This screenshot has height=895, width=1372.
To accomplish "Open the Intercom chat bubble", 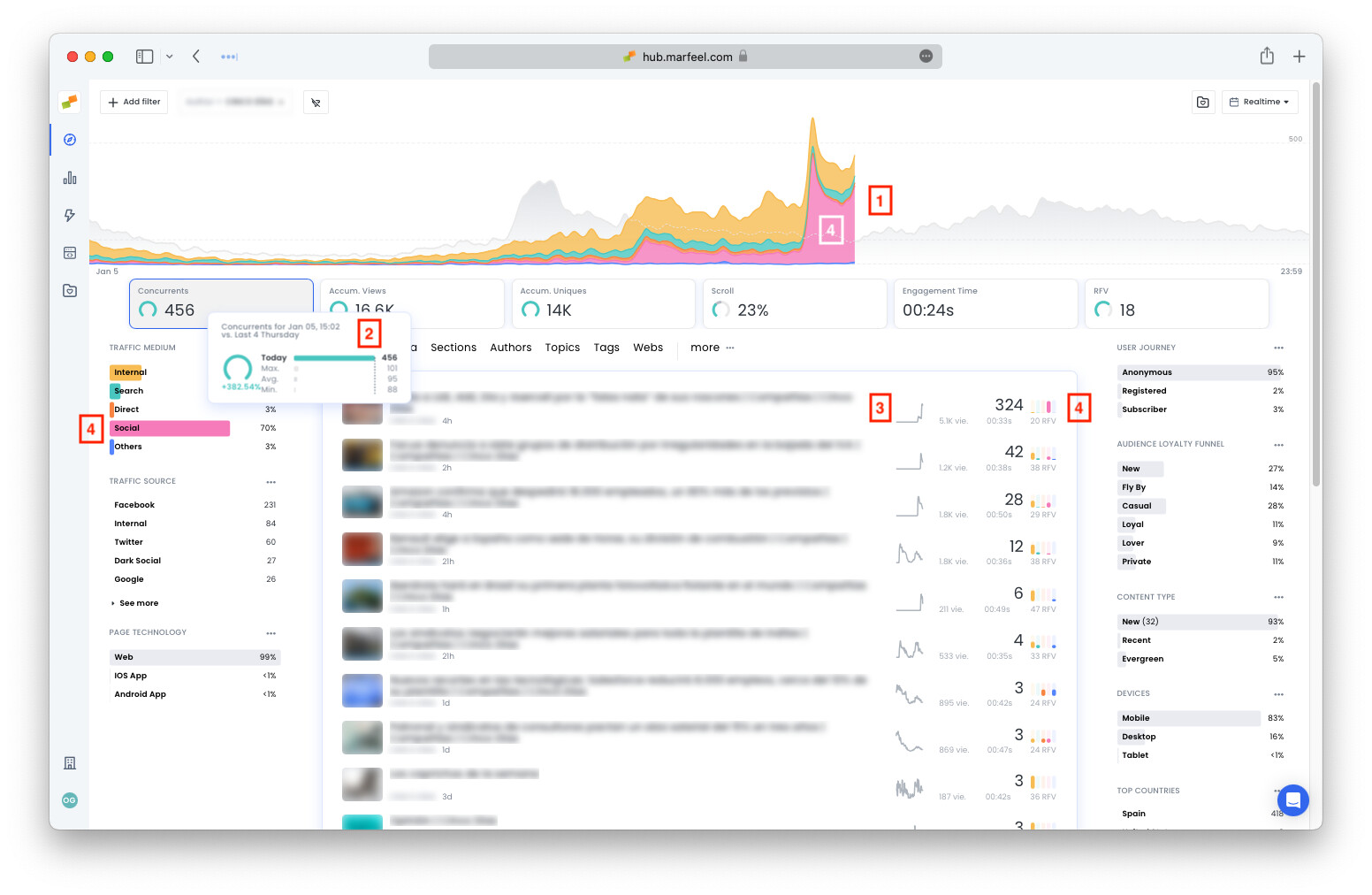I will tap(1292, 800).
